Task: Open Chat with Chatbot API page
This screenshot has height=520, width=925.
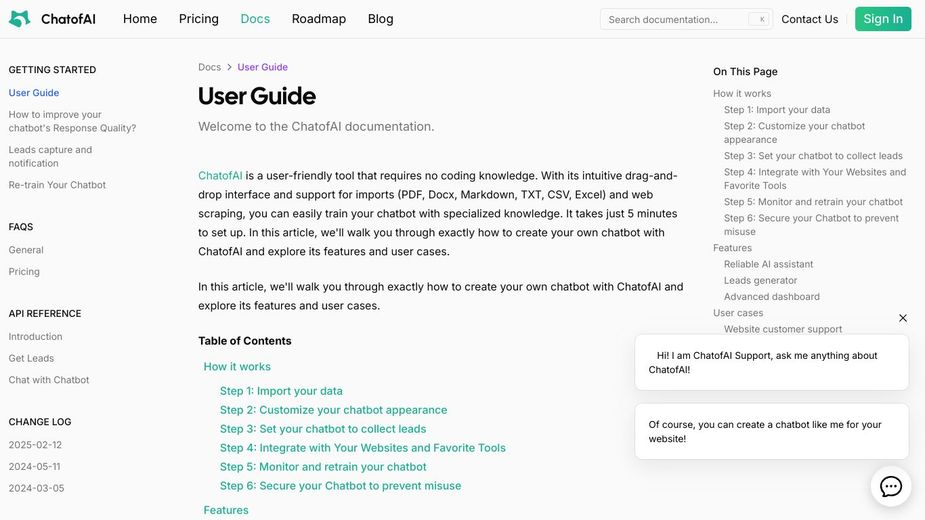Action: point(49,380)
